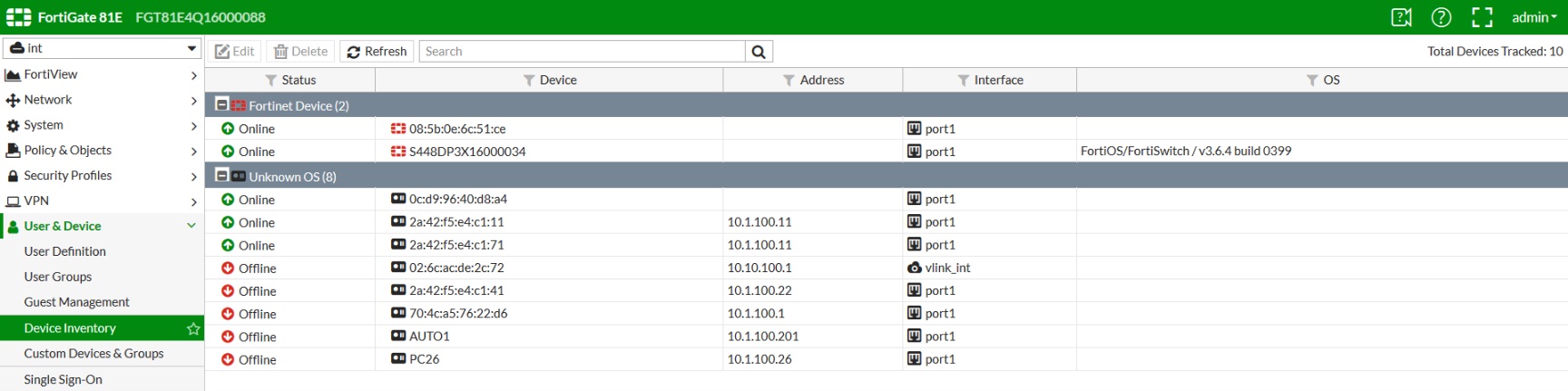Collapse the Fortinet Device (2) group
1568x391 pixels.
point(221,105)
